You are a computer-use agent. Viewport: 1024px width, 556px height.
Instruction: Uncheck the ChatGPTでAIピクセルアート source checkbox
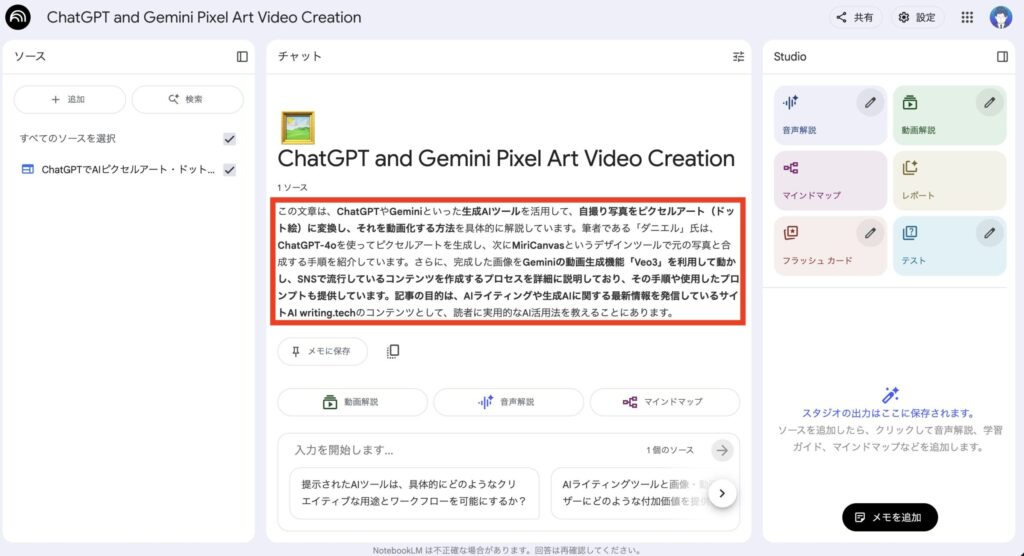click(229, 170)
